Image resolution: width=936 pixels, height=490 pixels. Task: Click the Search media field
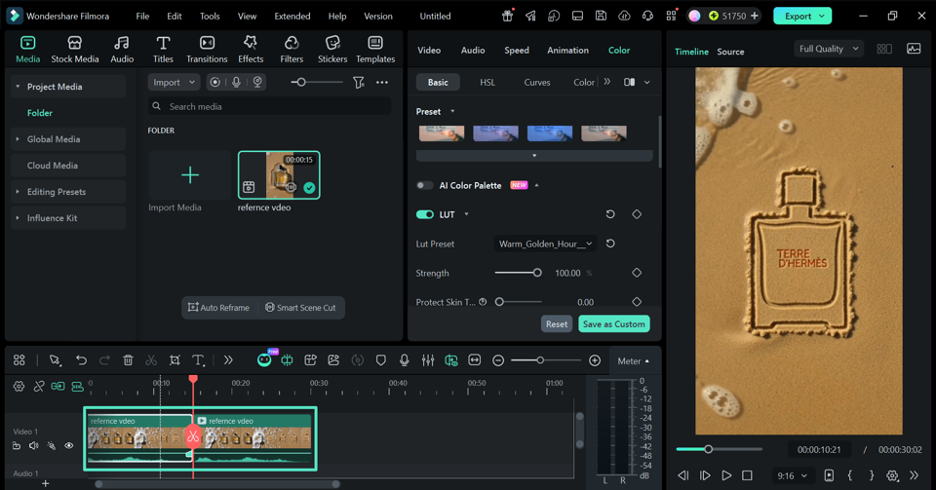tap(269, 106)
